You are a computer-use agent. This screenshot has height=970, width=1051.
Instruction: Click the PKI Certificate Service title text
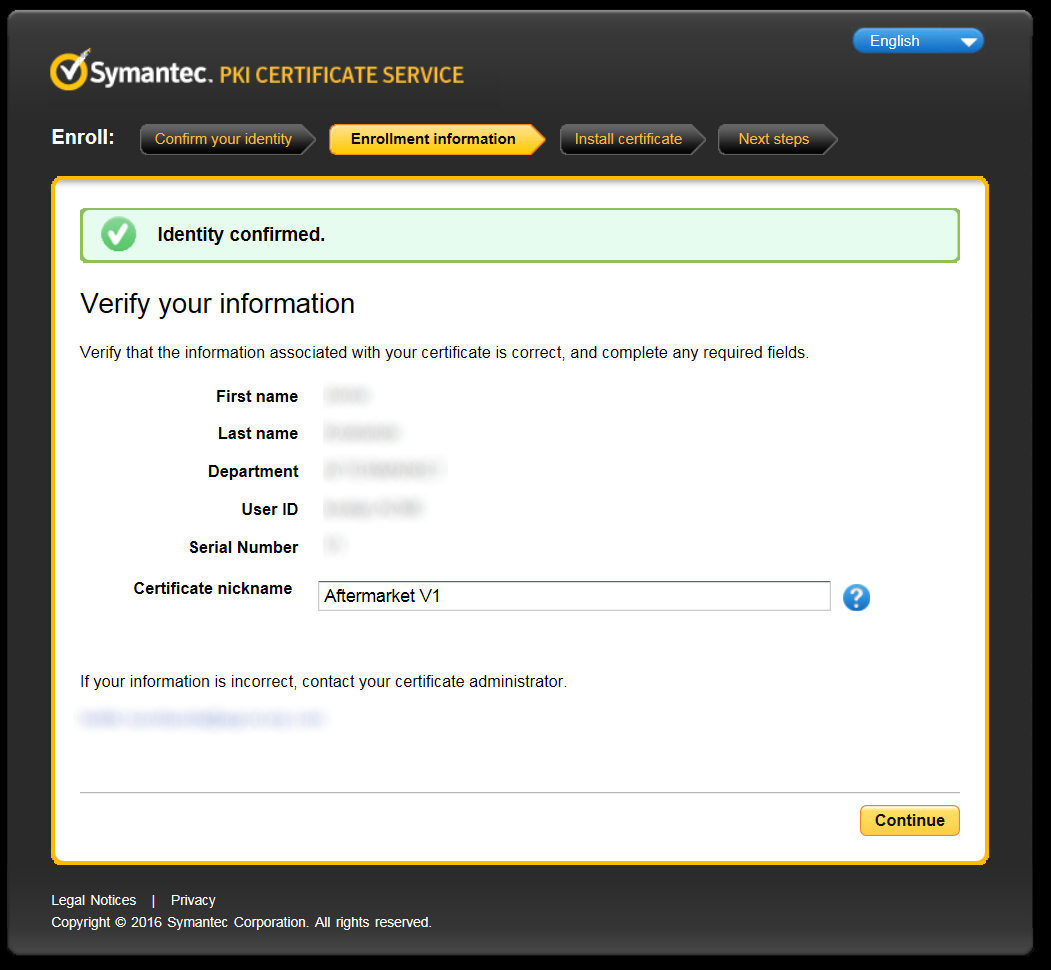point(341,75)
